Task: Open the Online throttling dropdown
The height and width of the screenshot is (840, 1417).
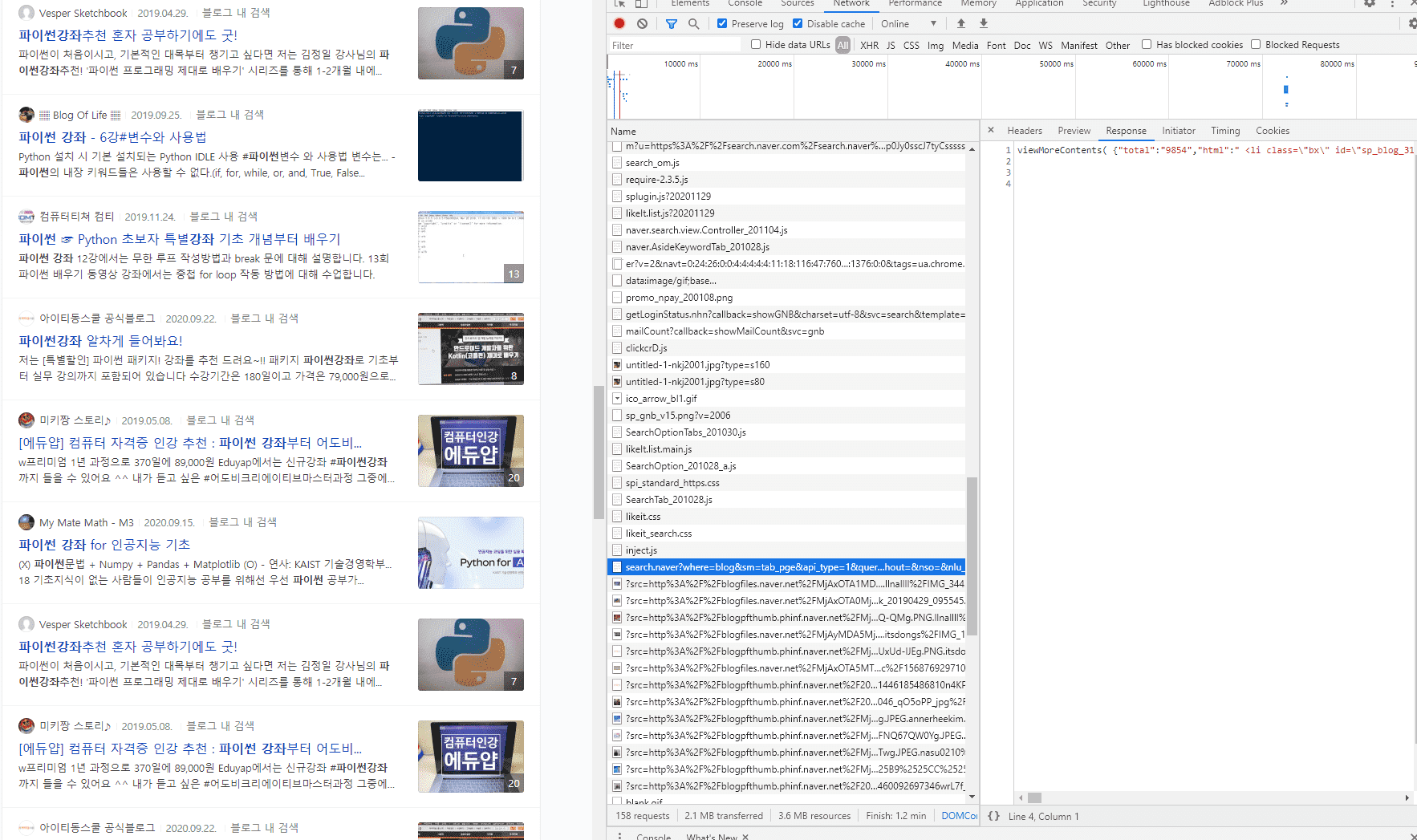Action: pyautogui.click(x=908, y=24)
